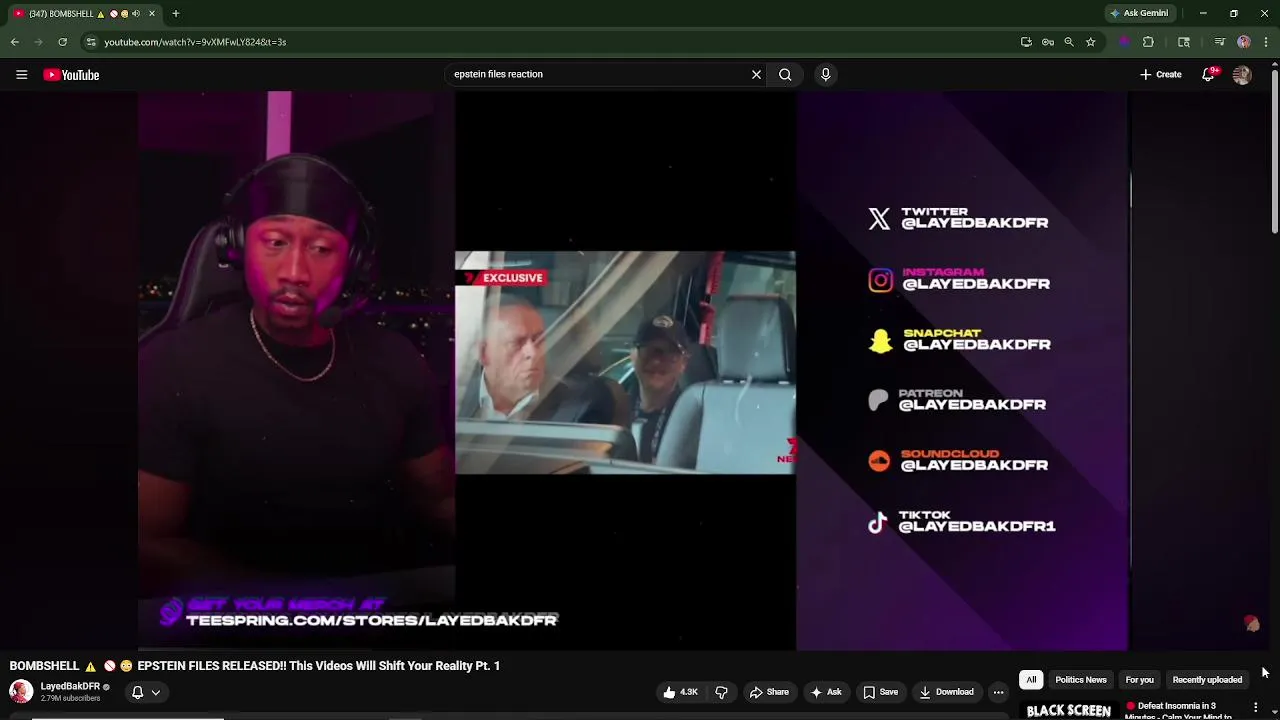This screenshot has height=720, width=1280.
Task: Open the 'Black Screen' recommended video thumbnail
Action: click(1068, 710)
